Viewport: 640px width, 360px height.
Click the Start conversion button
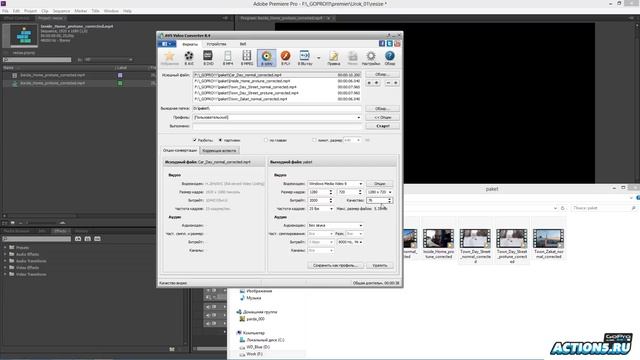coord(382,126)
